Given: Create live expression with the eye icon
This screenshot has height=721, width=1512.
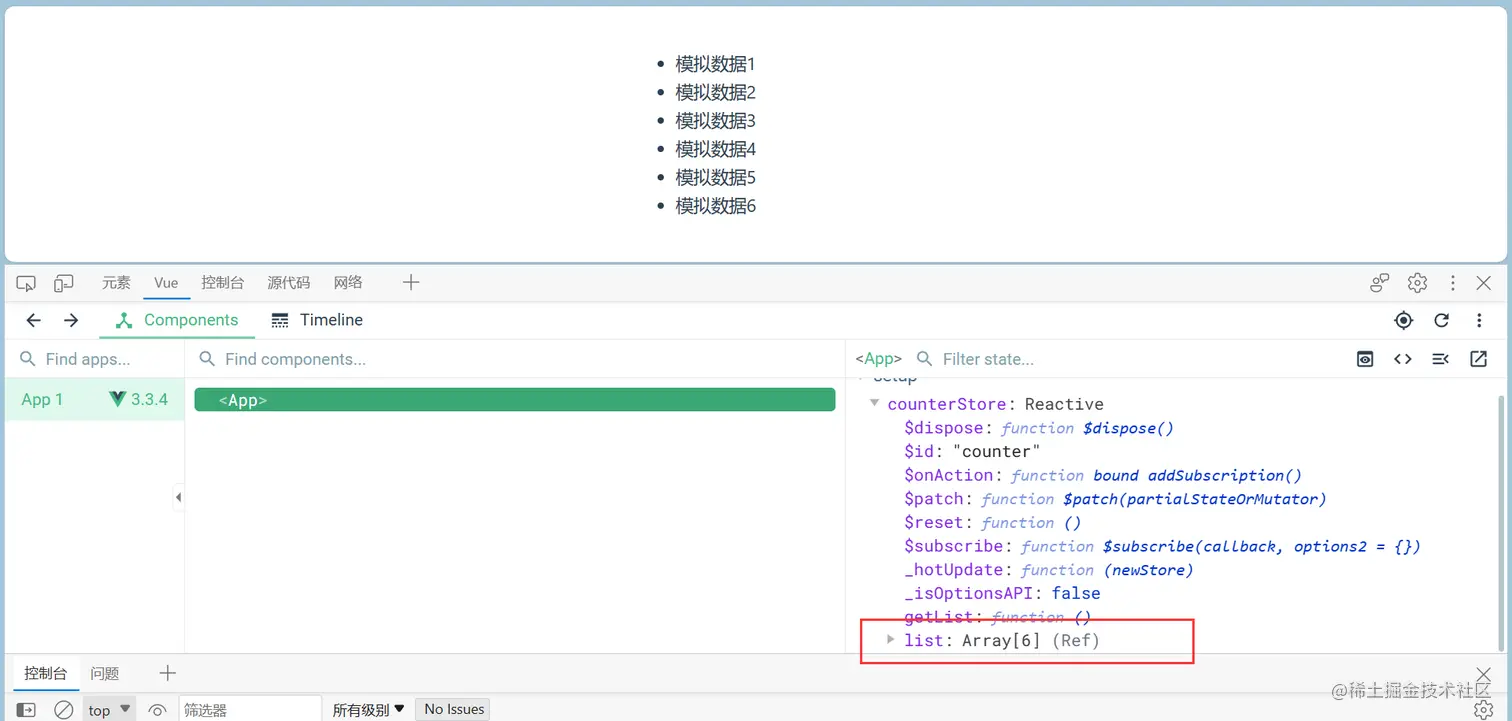Looking at the screenshot, I should (x=157, y=710).
